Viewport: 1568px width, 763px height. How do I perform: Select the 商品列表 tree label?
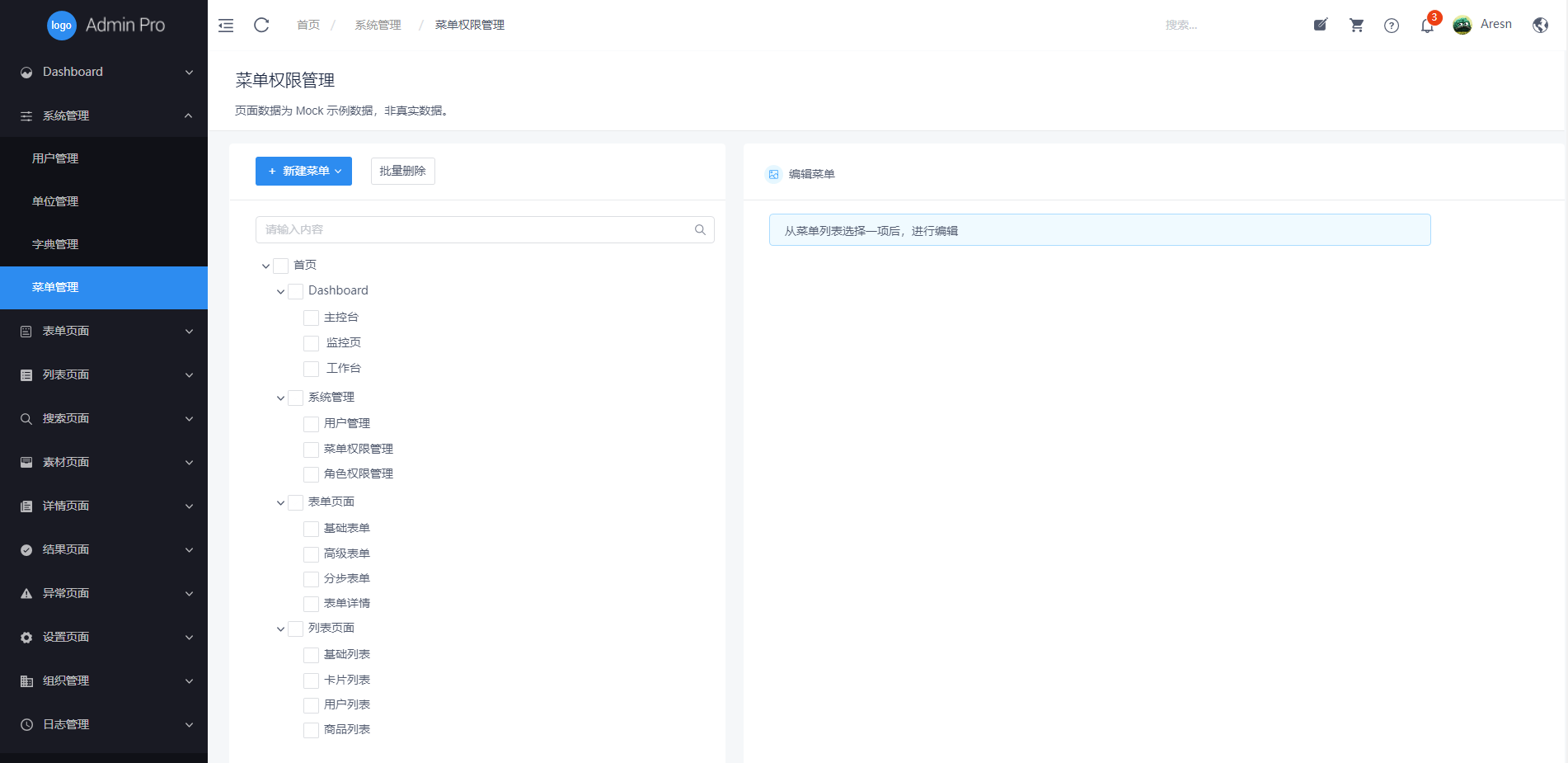(x=347, y=729)
